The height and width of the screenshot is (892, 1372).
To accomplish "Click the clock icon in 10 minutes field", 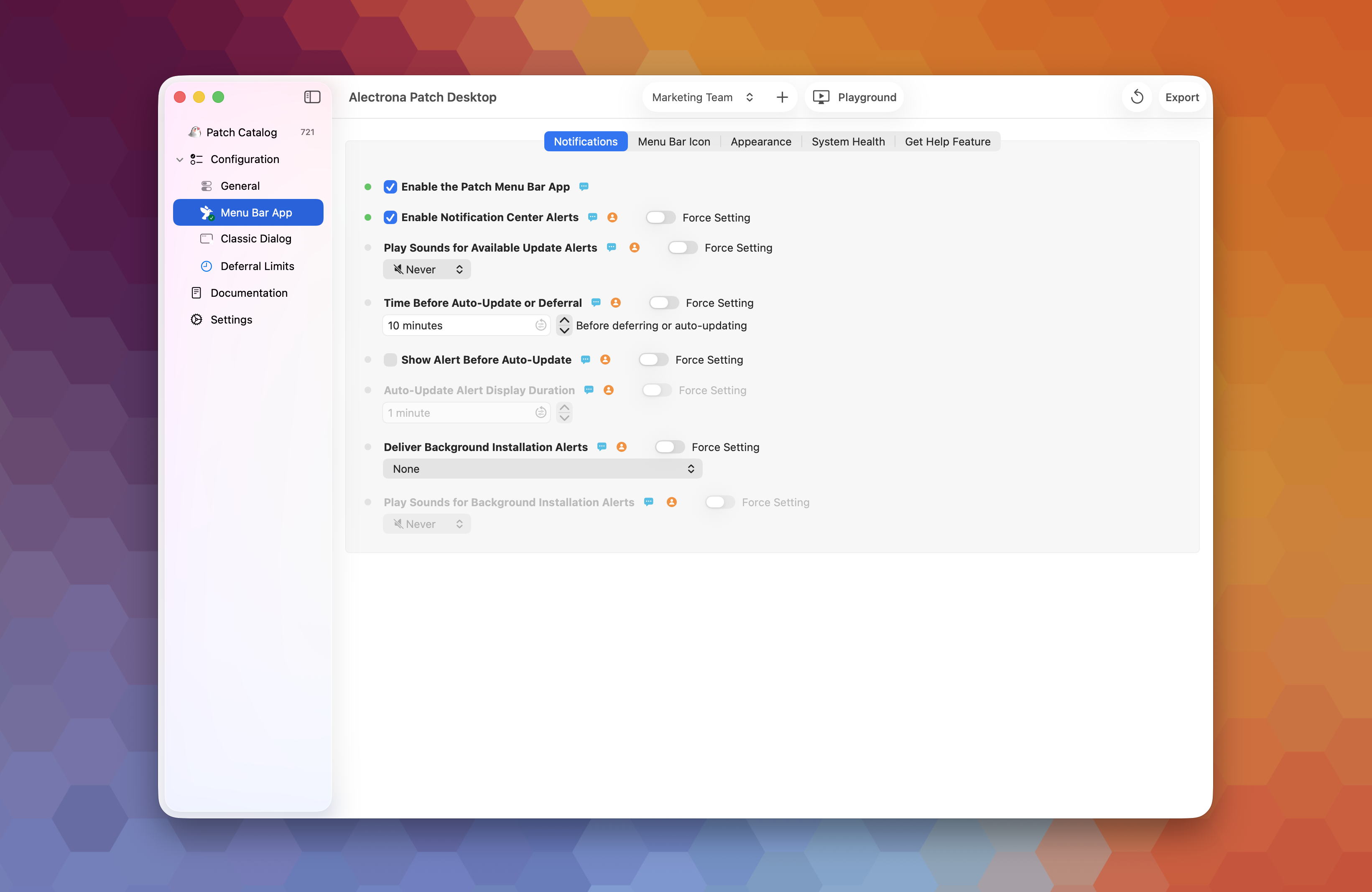I will tap(540, 325).
